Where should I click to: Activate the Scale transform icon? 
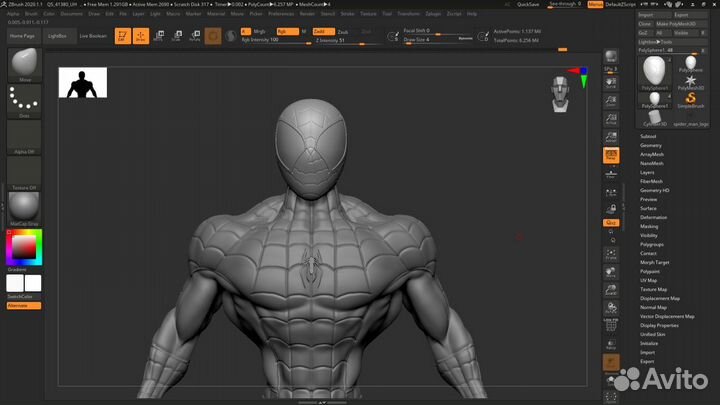(x=177, y=36)
